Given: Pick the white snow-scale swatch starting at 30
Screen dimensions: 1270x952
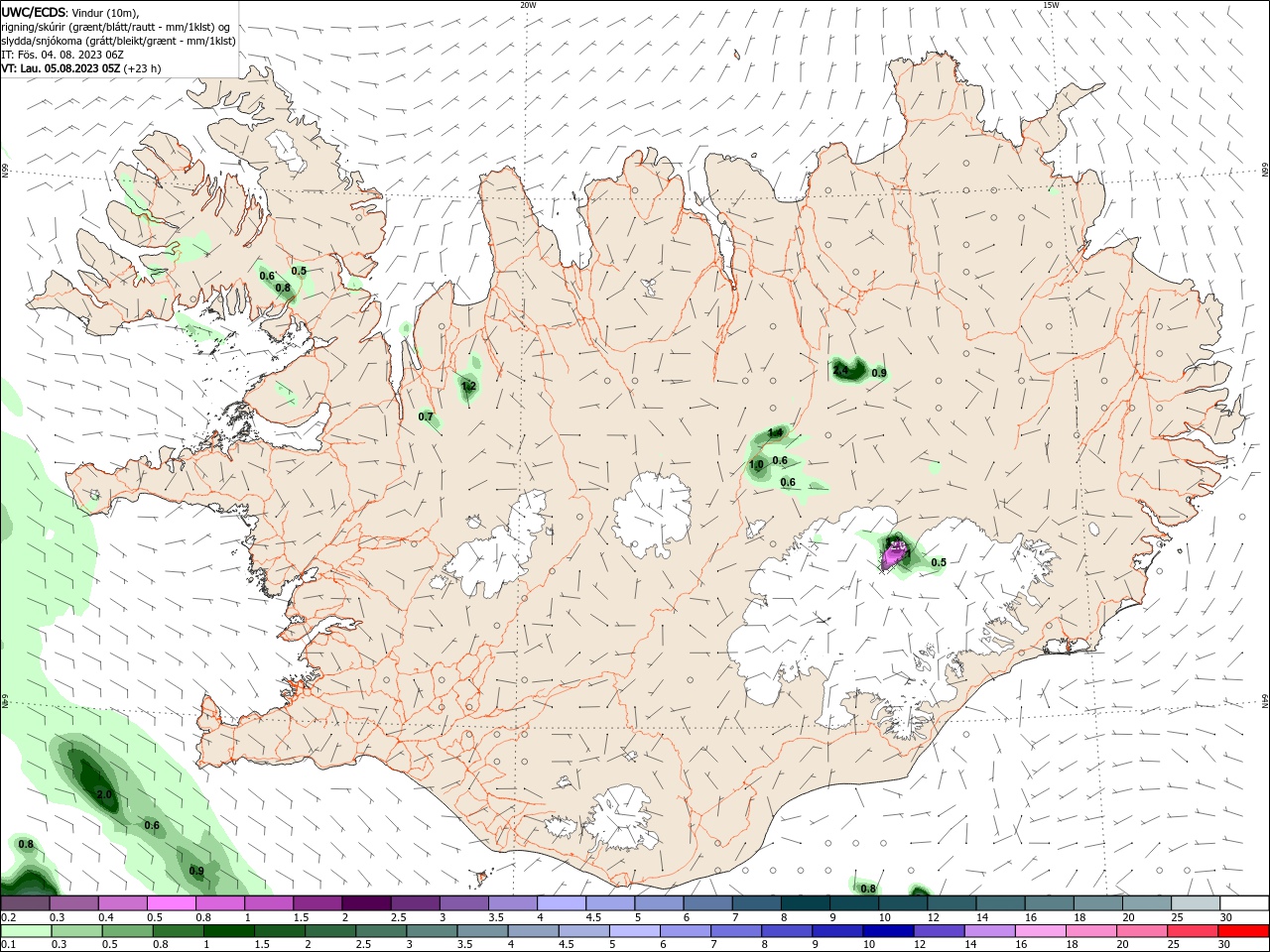Looking at the screenshot, I should click(x=1245, y=902).
